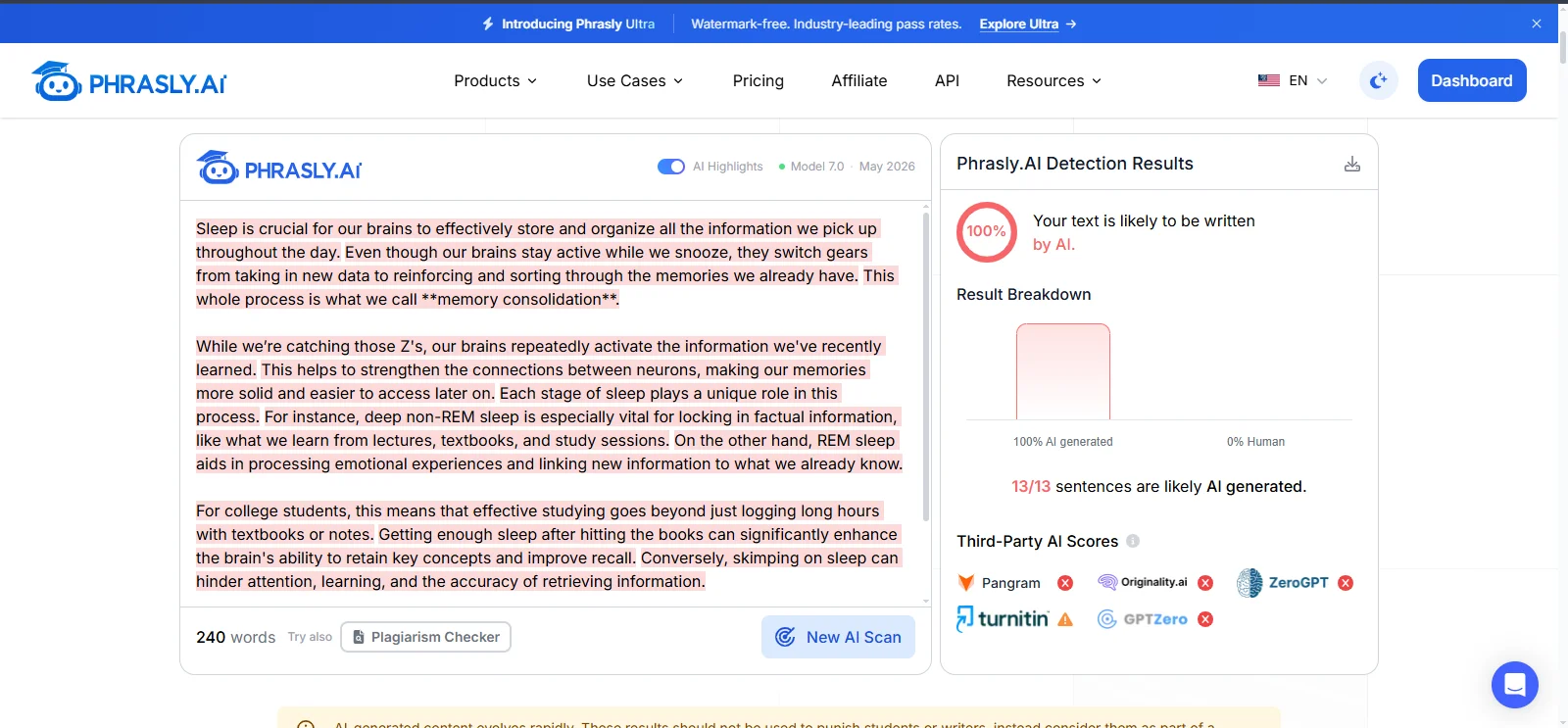Click the Originality.ai logo

1143,582
